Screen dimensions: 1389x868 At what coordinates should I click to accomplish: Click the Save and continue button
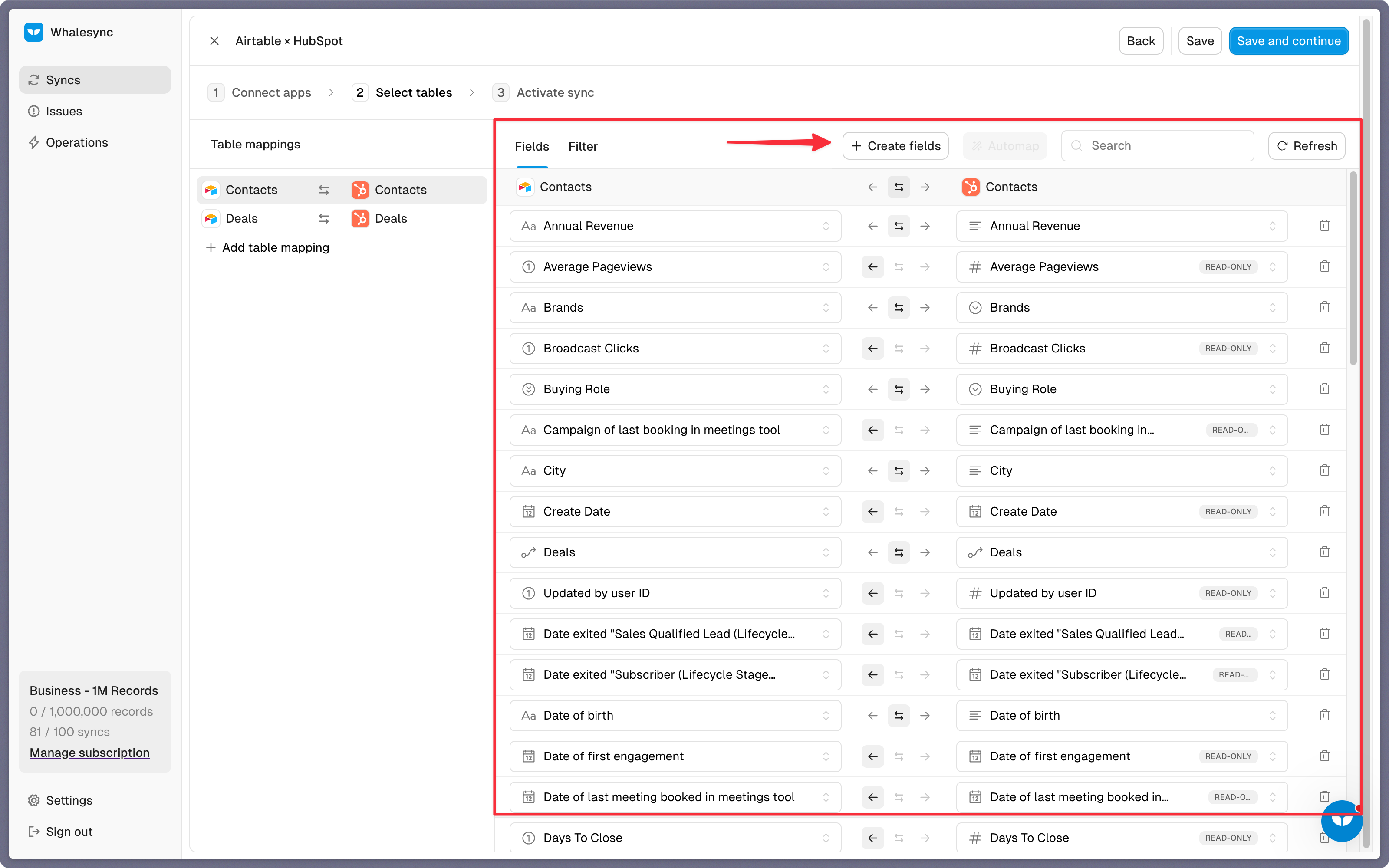(x=1289, y=41)
